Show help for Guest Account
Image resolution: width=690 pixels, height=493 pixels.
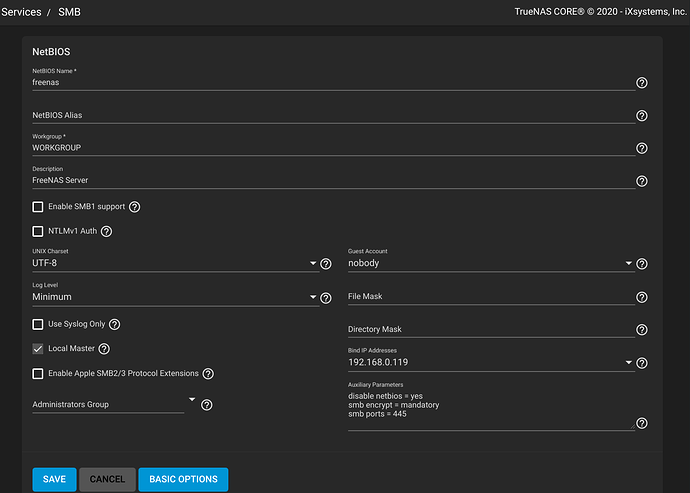642,264
